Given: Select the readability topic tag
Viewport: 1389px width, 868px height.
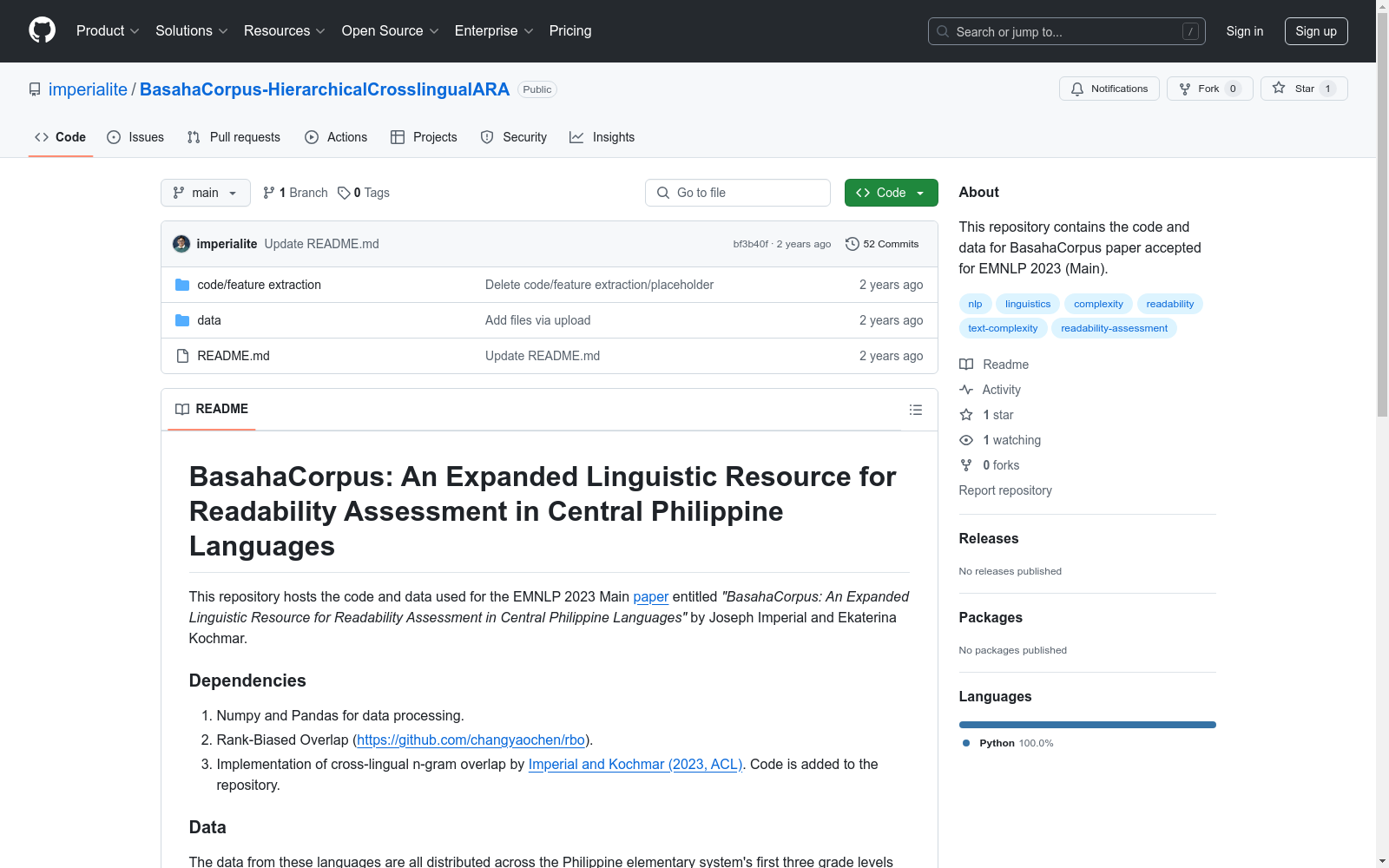Looking at the screenshot, I should 1170,304.
